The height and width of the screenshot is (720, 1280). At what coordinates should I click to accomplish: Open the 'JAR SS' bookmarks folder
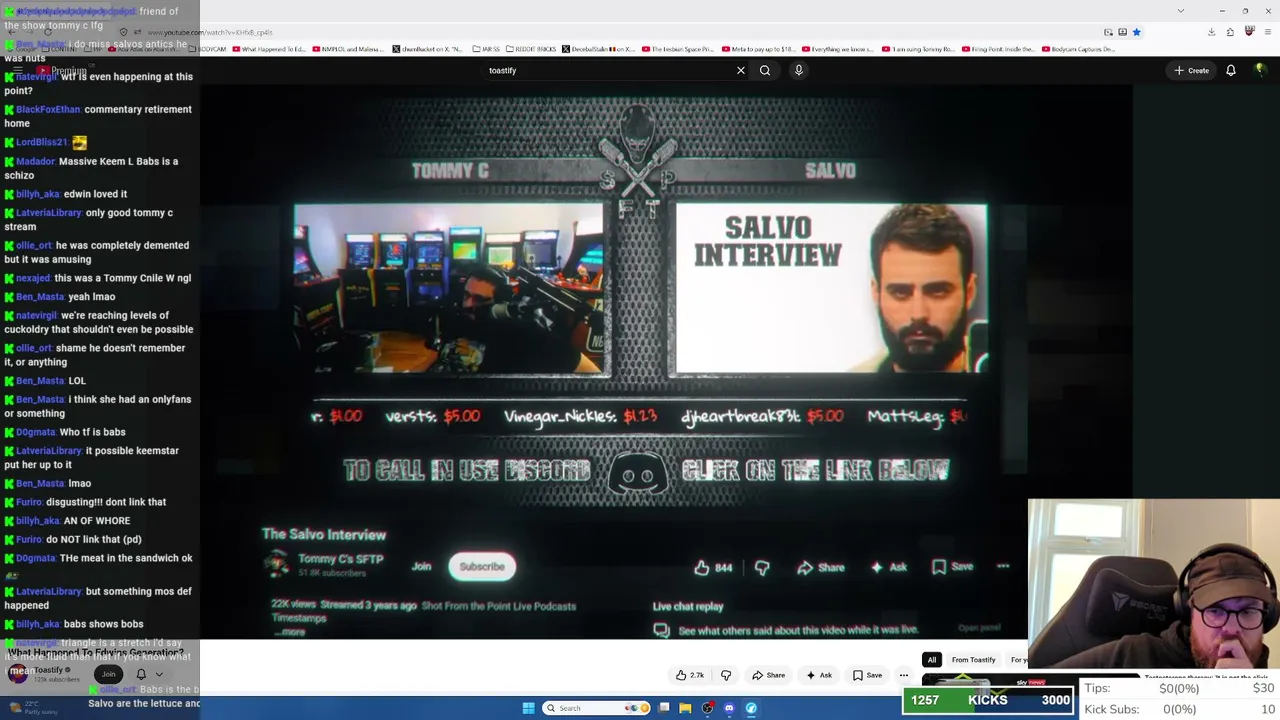(487, 49)
